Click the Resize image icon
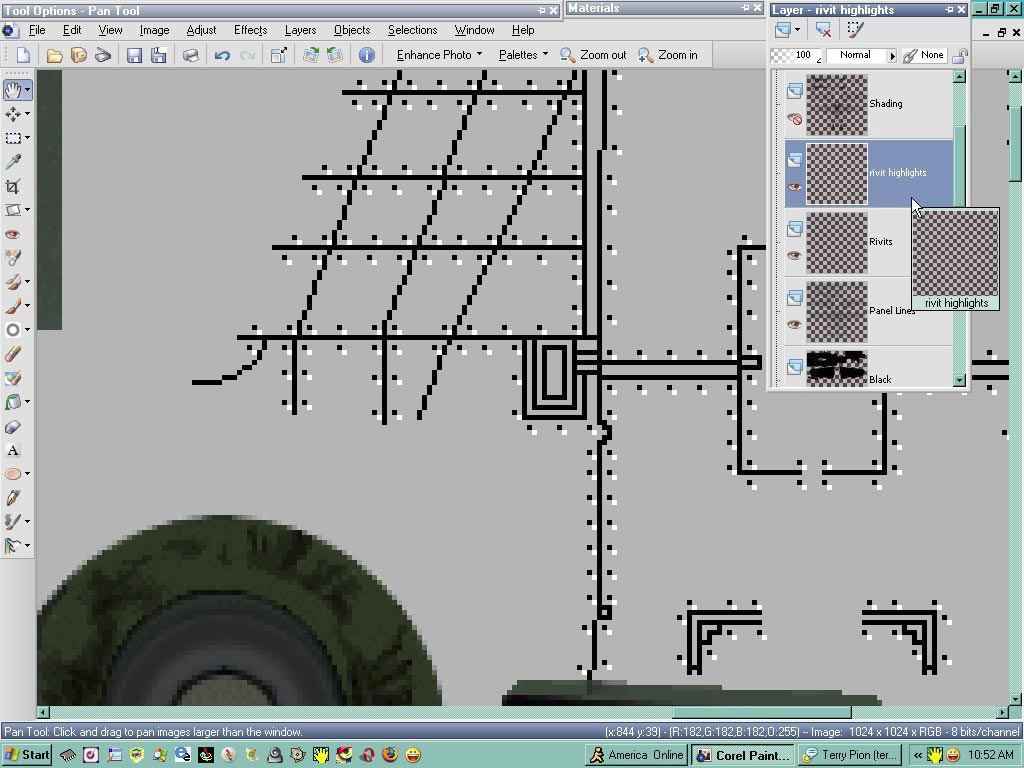1024x768 pixels. click(279, 55)
